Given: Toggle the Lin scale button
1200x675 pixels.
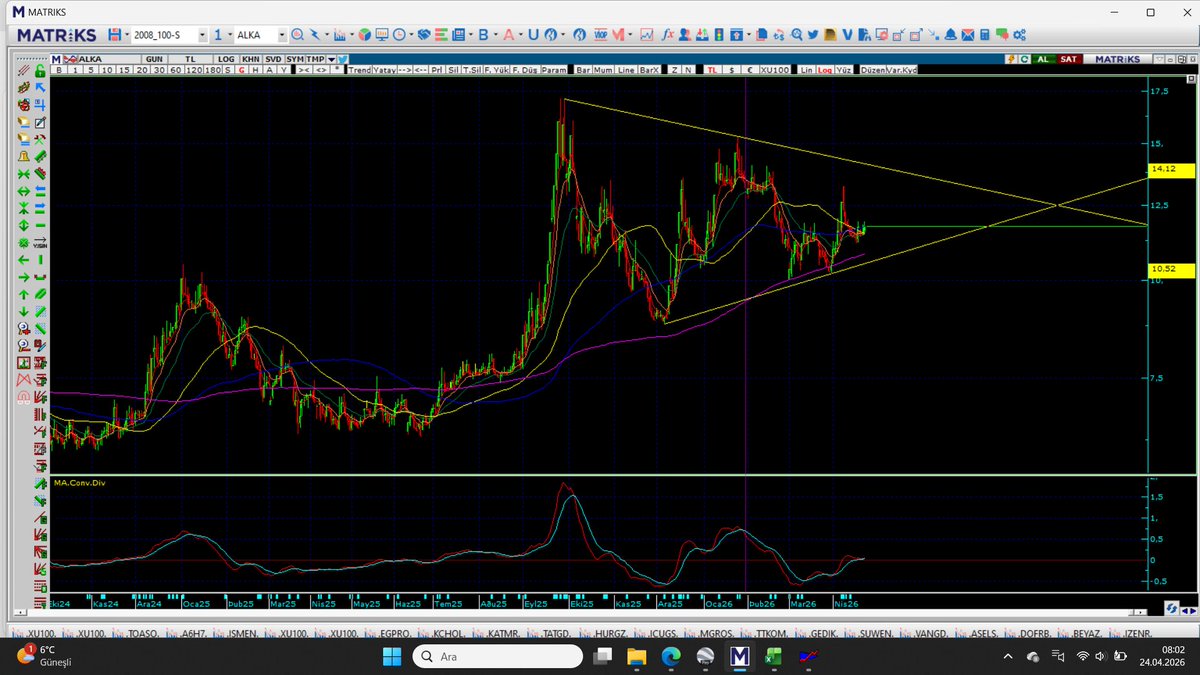Looking at the screenshot, I should (x=806, y=70).
